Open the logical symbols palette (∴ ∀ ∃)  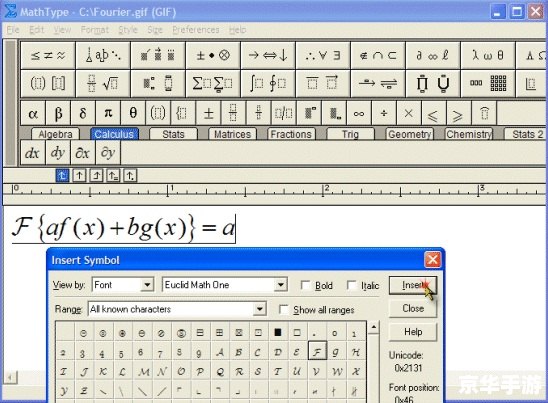(x=323, y=55)
